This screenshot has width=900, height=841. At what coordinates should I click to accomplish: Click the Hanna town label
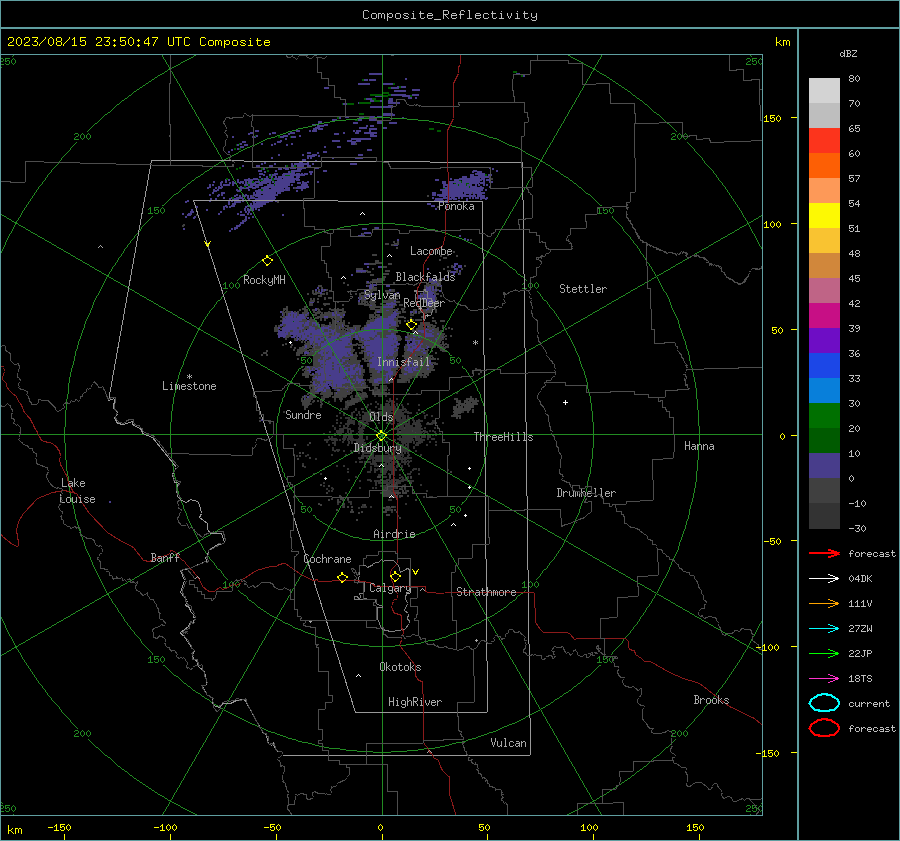coord(699,446)
